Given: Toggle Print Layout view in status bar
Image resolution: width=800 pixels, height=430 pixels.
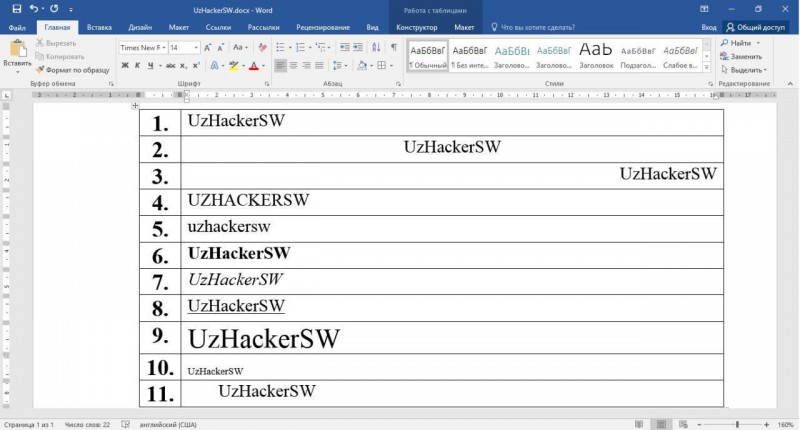Looking at the screenshot, I should click(x=661, y=424).
